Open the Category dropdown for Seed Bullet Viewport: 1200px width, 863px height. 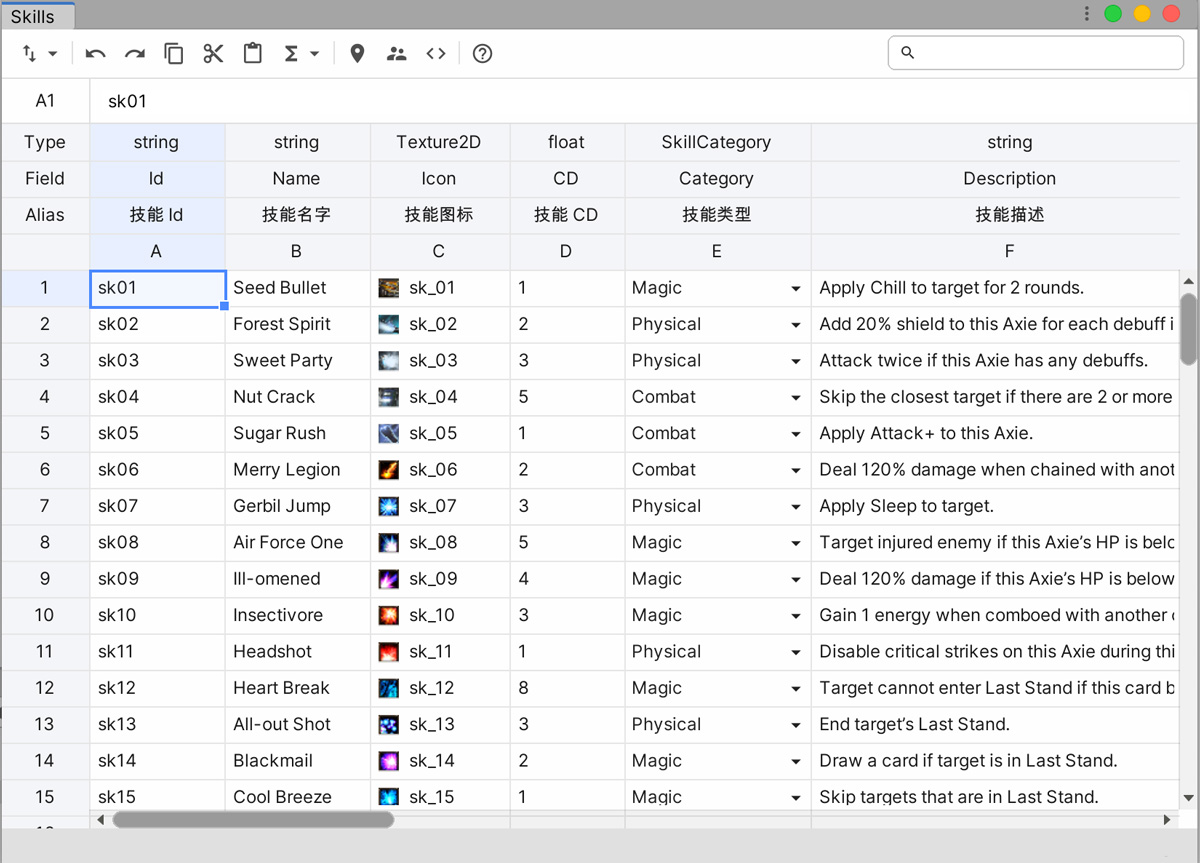(796, 287)
